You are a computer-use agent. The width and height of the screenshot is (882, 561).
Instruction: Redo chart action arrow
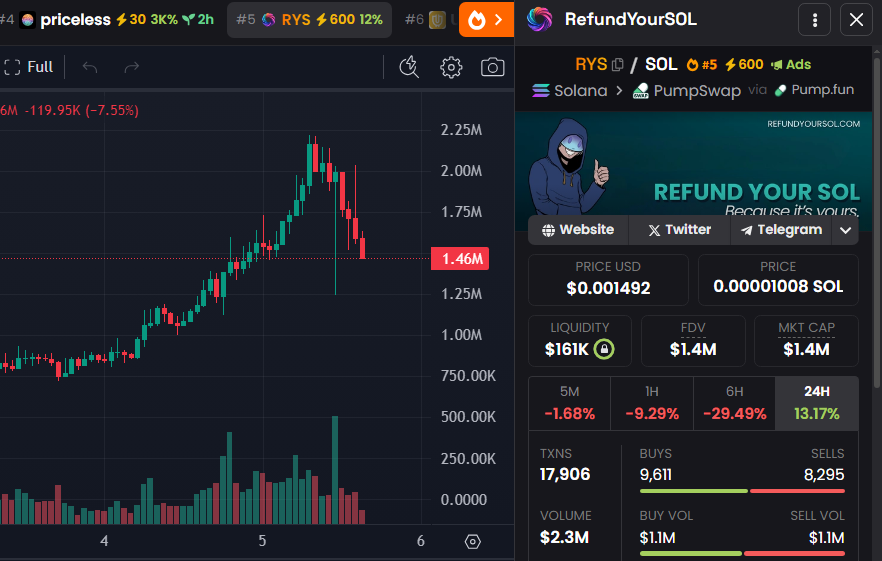coord(132,67)
